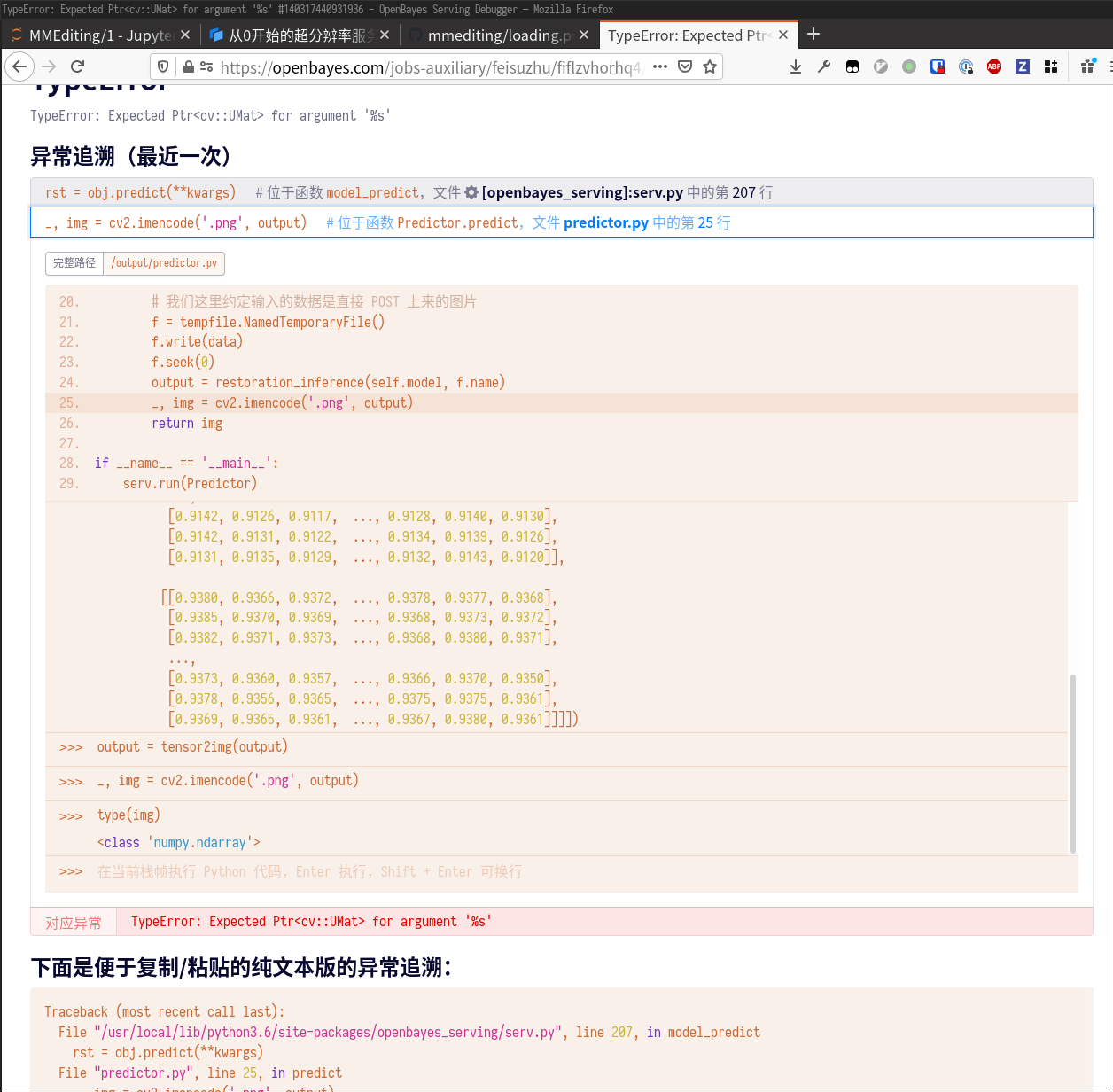
Task: Click the shield tracking protection icon
Action: (x=163, y=66)
